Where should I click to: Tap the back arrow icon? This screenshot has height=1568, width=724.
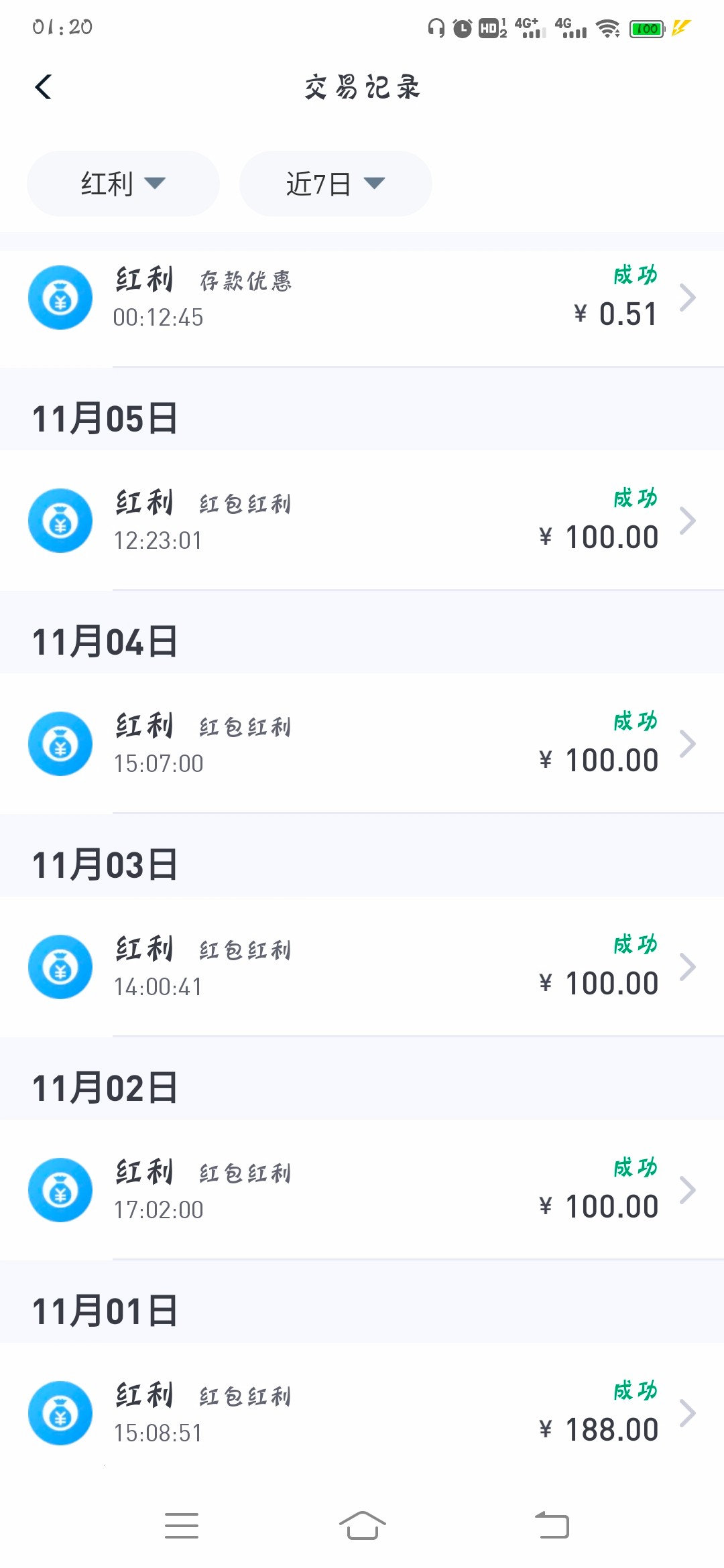[44, 87]
